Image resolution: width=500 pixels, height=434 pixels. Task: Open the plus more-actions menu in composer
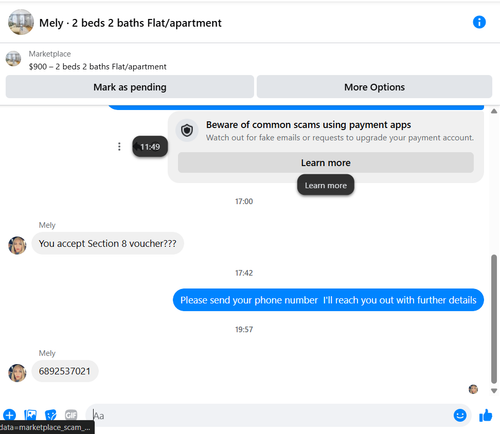9,415
